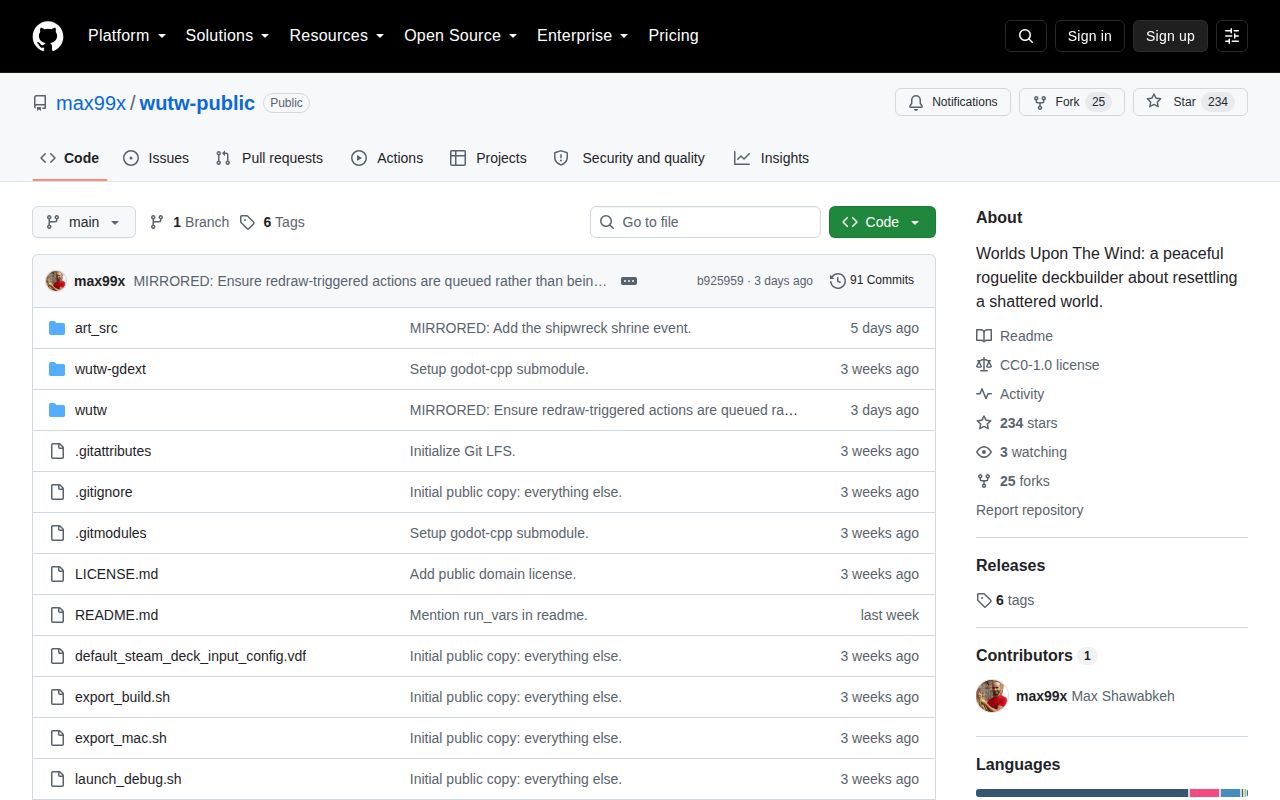This screenshot has width=1280, height=800.
Task: Open the Projects tab
Action: click(488, 158)
